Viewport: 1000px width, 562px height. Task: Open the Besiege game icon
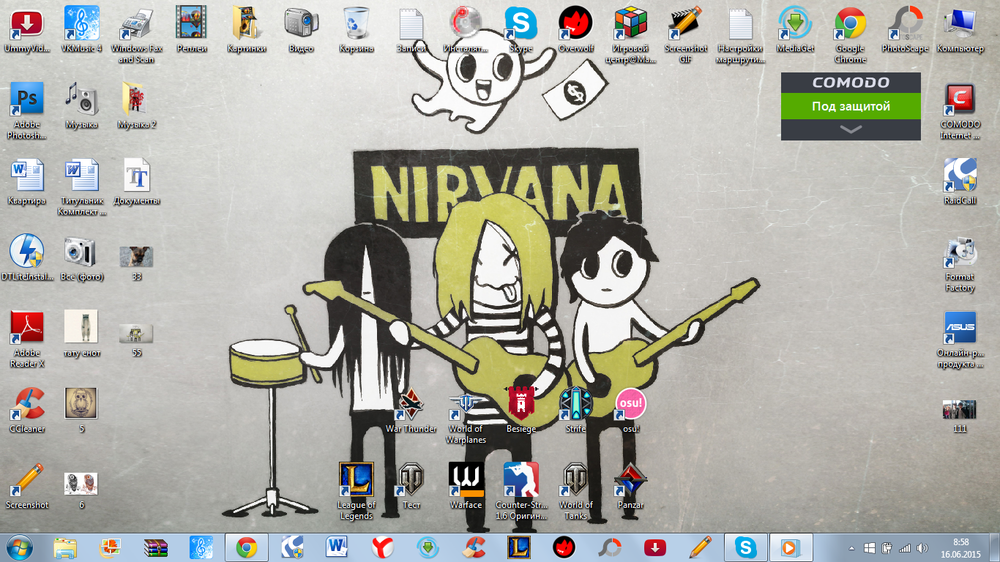tap(520, 410)
